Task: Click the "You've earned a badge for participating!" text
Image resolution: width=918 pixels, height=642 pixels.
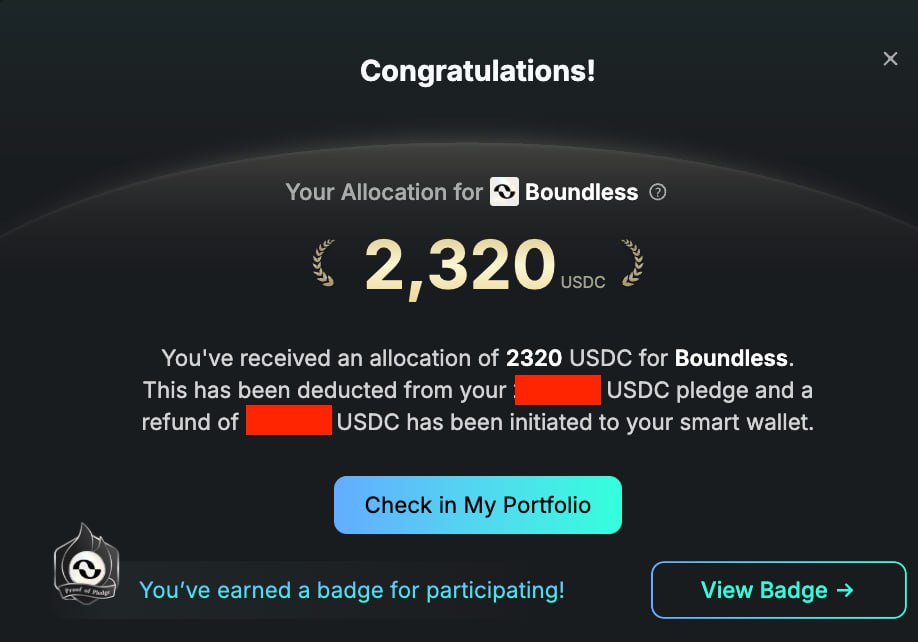Action: point(352,590)
